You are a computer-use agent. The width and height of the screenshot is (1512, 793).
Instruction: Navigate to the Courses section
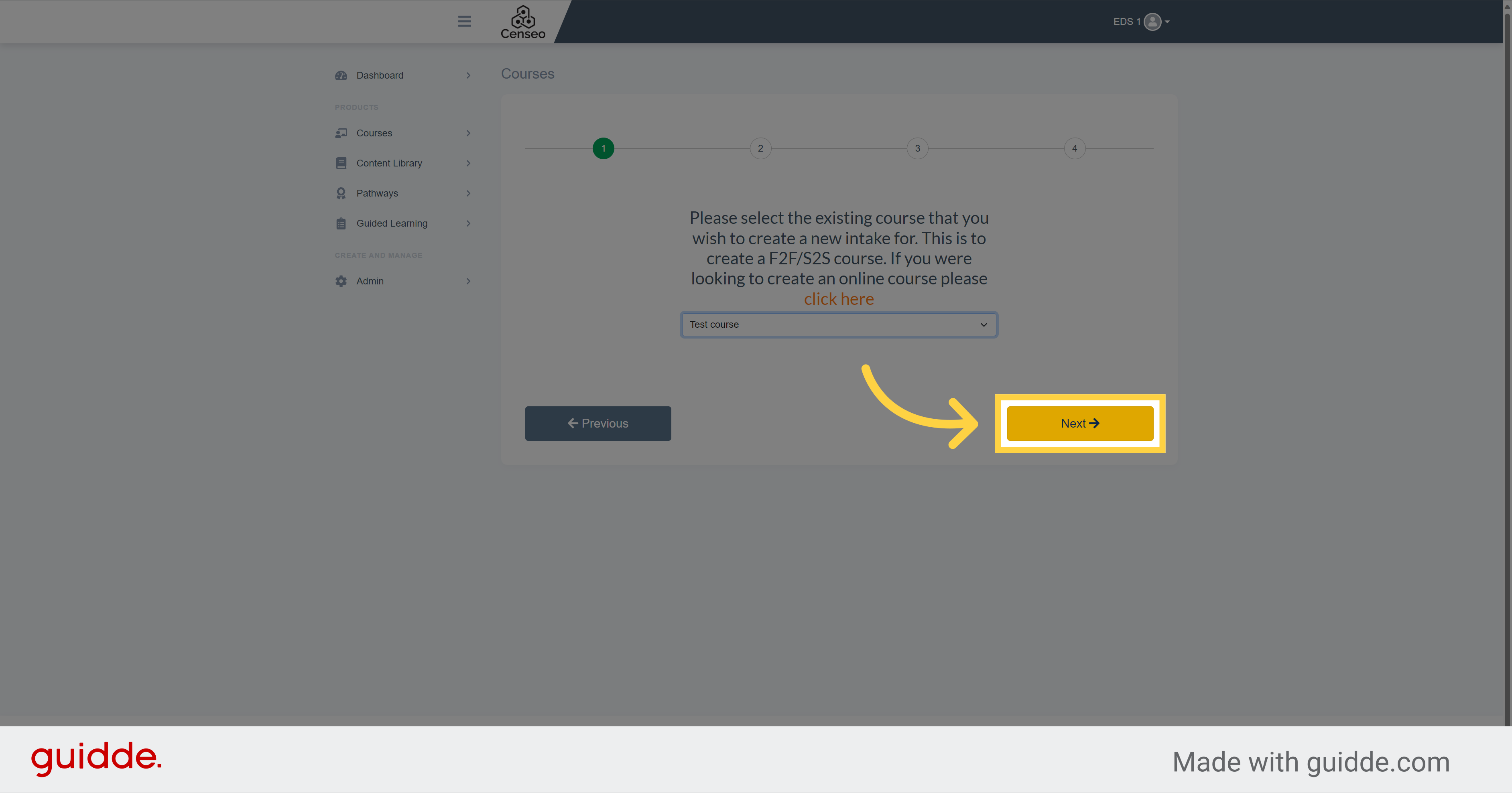(374, 132)
